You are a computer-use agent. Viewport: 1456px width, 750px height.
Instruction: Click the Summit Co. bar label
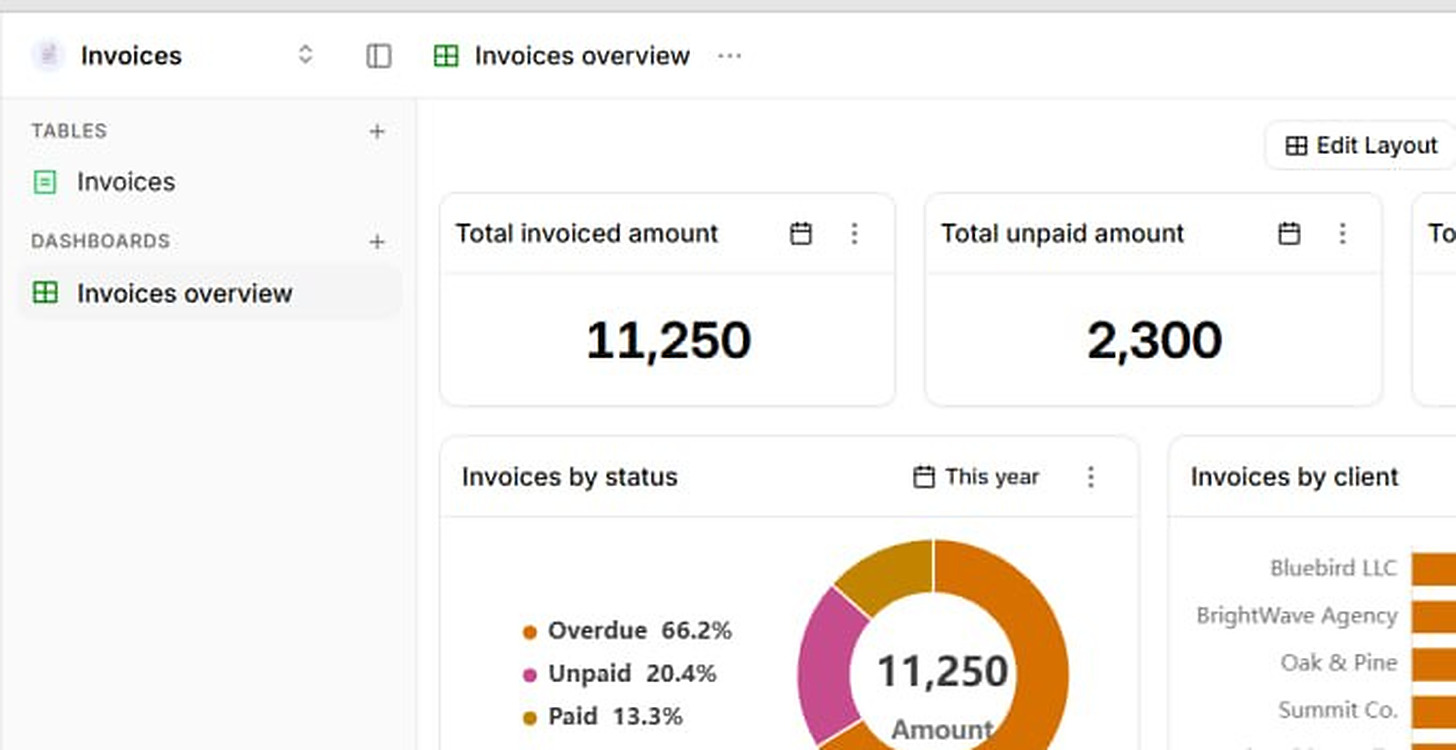pos(1337,711)
